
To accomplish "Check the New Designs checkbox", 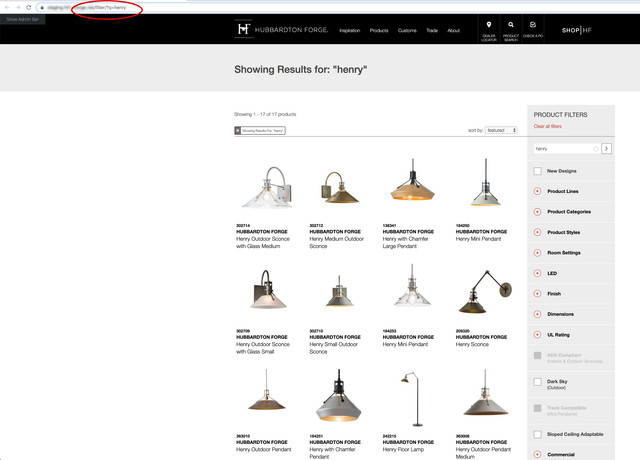I will pyautogui.click(x=538, y=171).
